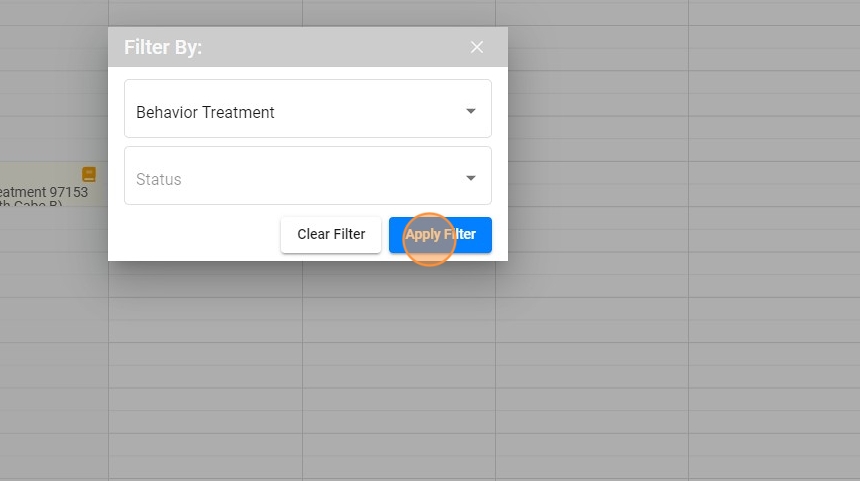Click the orange note icon on the appointment

[89, 174]
